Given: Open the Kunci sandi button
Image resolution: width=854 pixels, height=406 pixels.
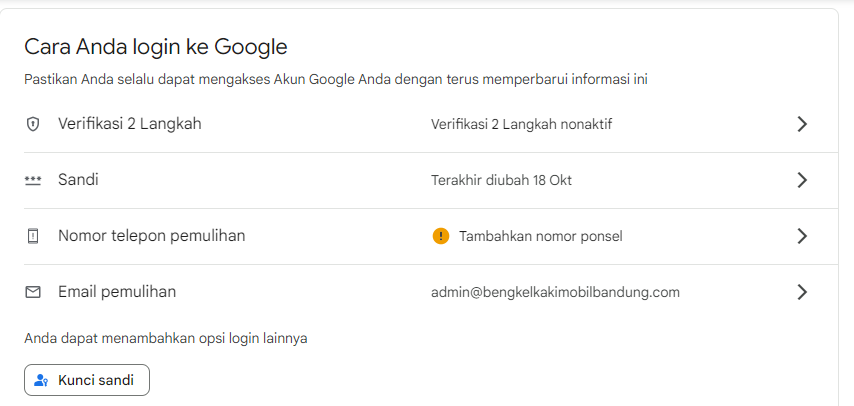Looking at the screenshot, I should [x=87, y=380].
